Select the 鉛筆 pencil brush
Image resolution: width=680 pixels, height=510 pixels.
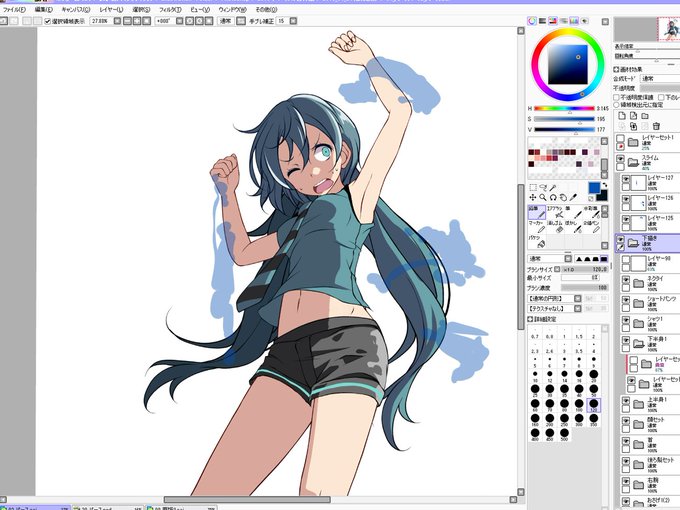click(536, 212)
